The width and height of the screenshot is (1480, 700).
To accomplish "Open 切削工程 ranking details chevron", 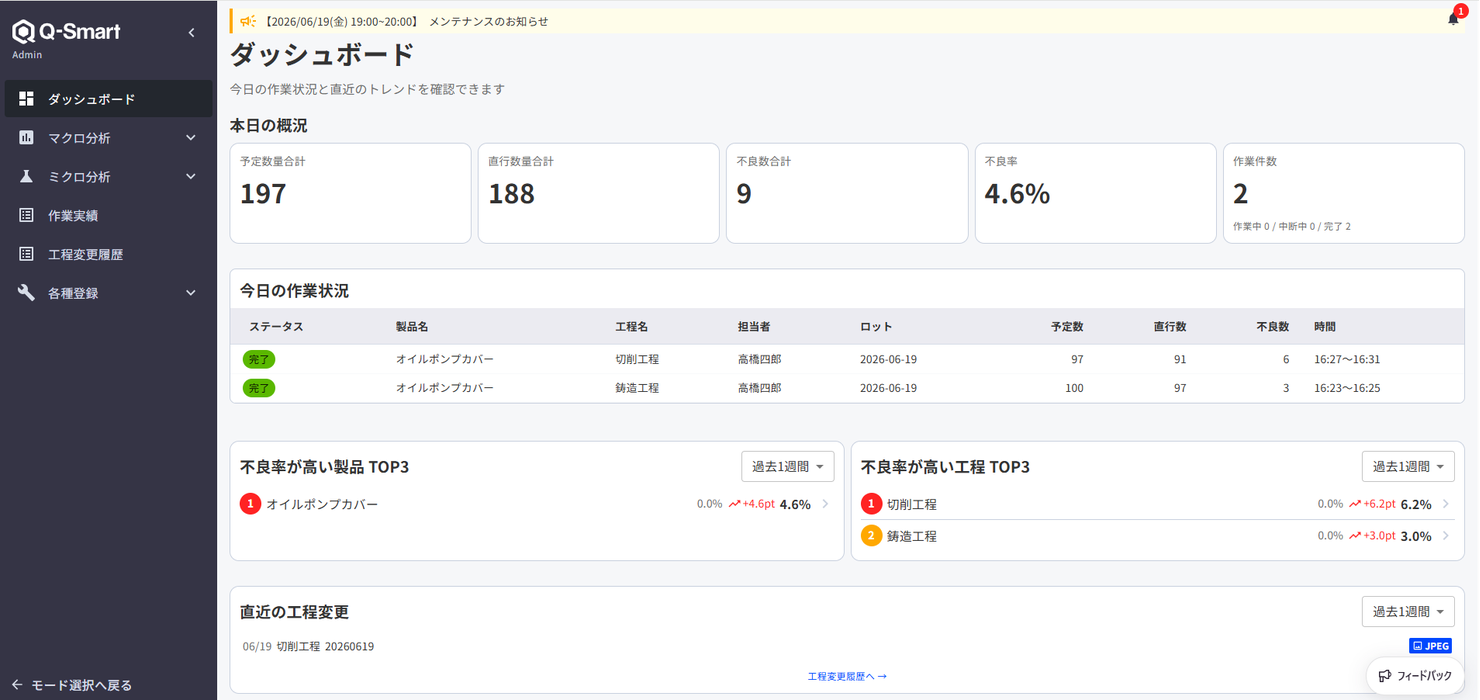I will point(1446,504).
